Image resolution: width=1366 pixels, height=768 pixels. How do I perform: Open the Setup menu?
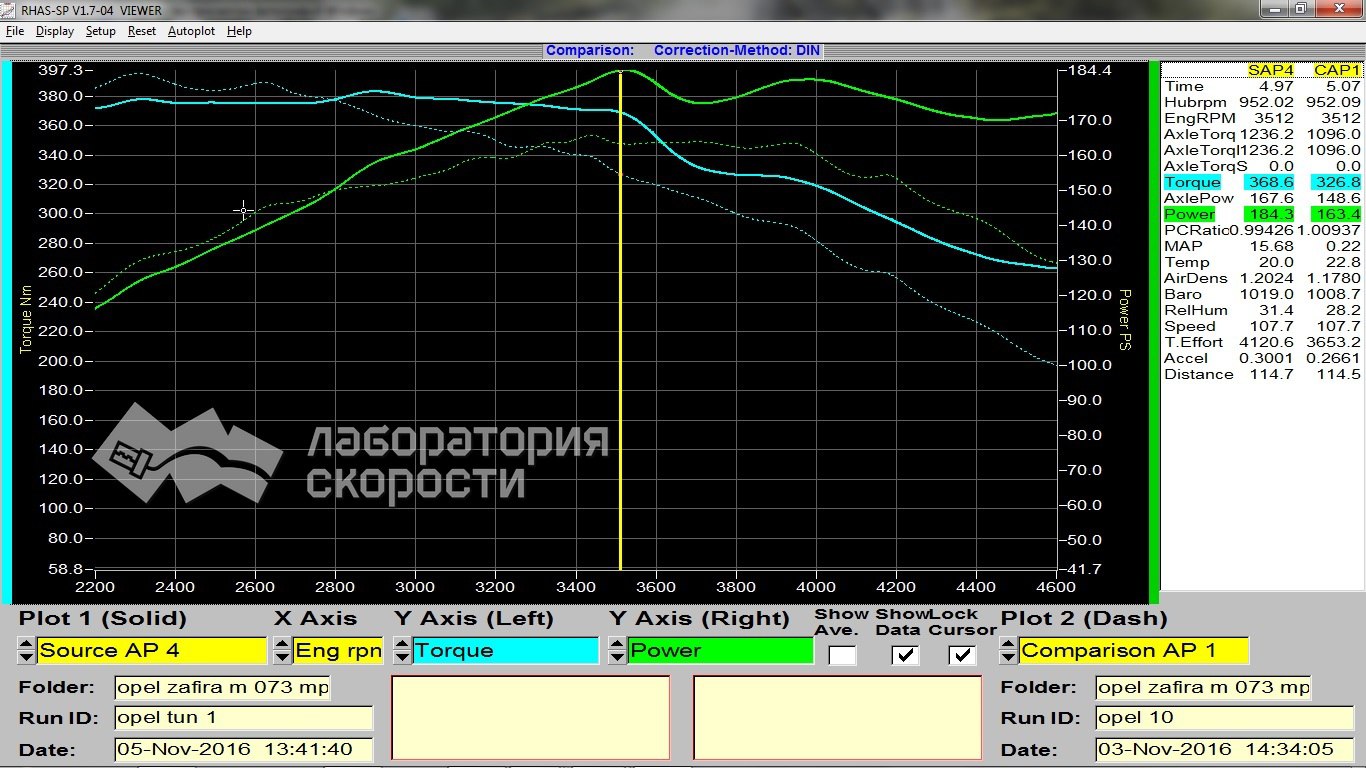click(100, 31)
